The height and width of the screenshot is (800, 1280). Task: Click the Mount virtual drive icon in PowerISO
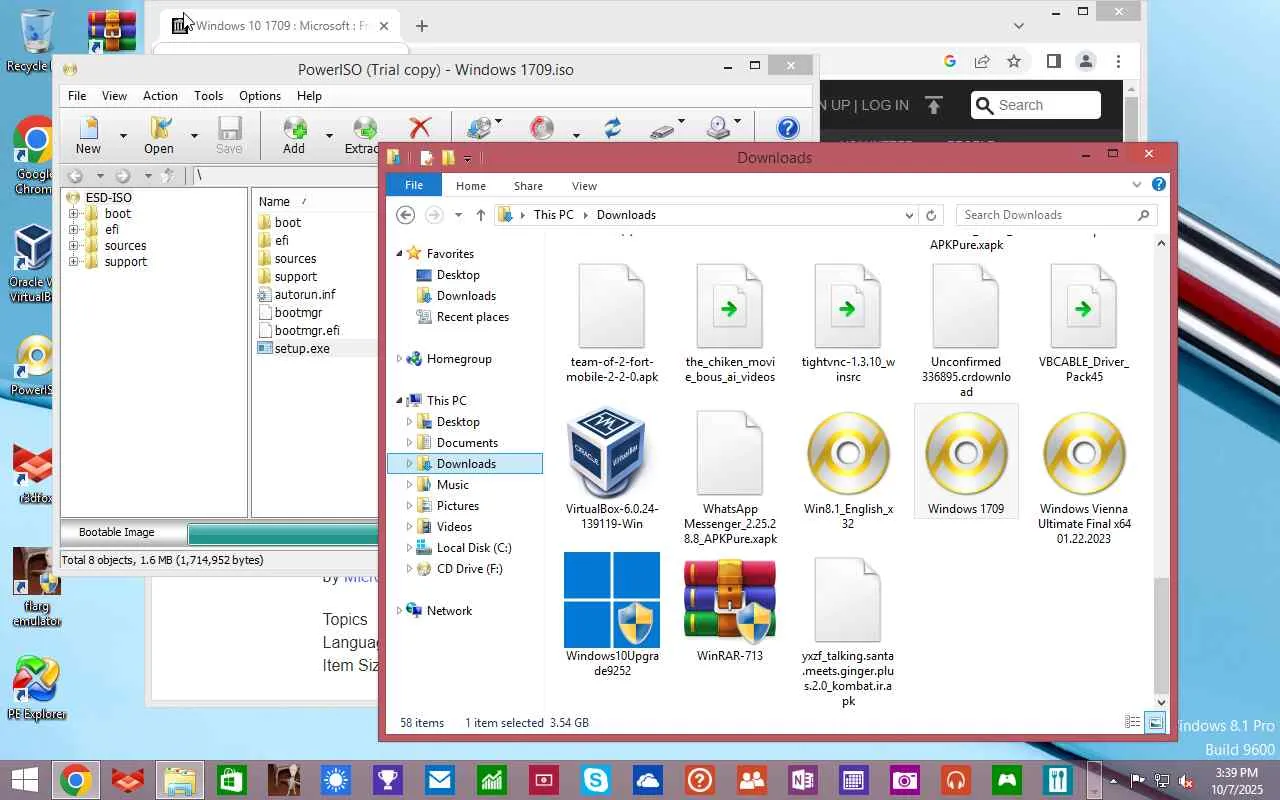coord(717,128)
